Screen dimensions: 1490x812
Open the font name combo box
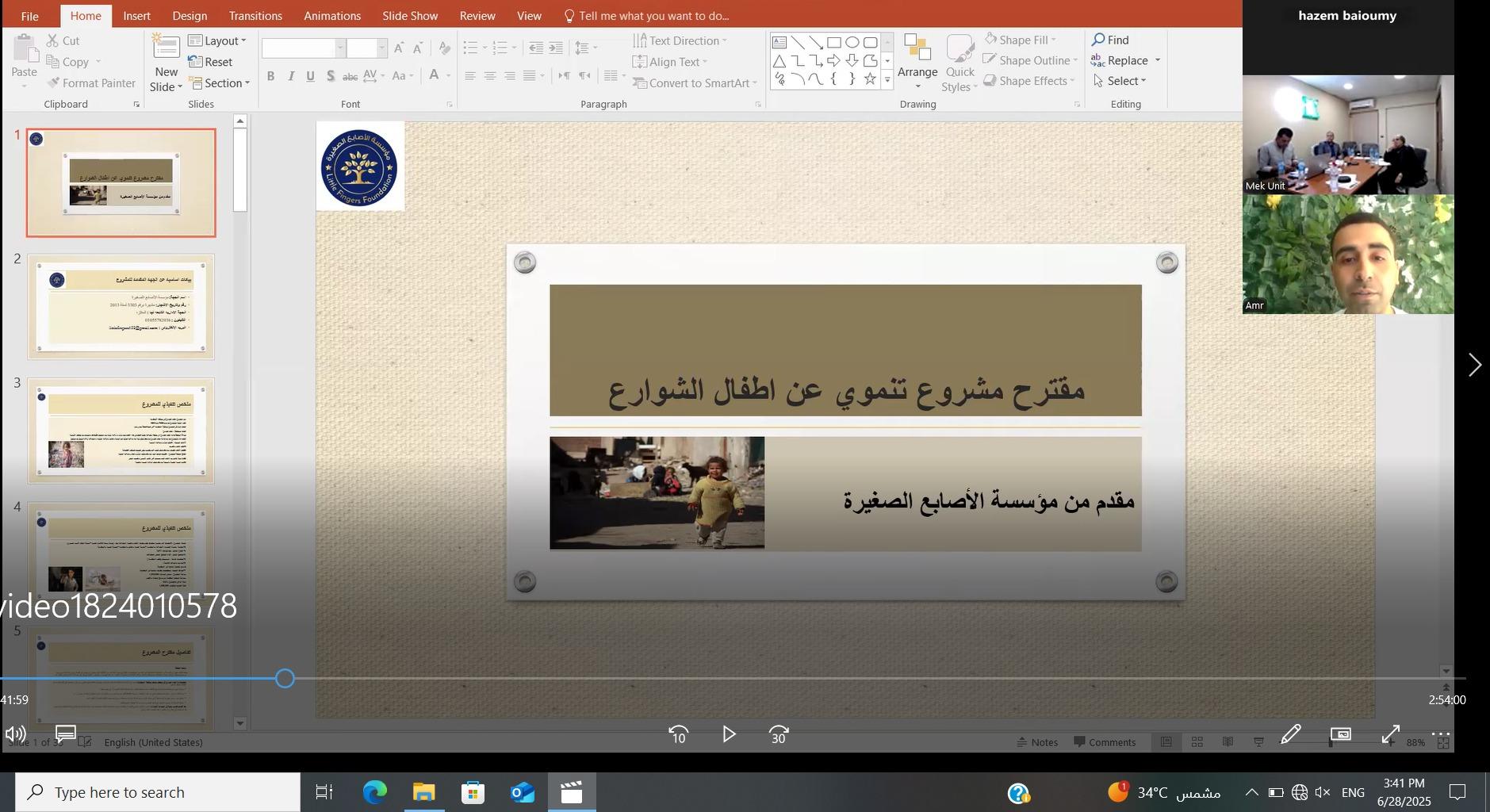(x=304, y=48)
